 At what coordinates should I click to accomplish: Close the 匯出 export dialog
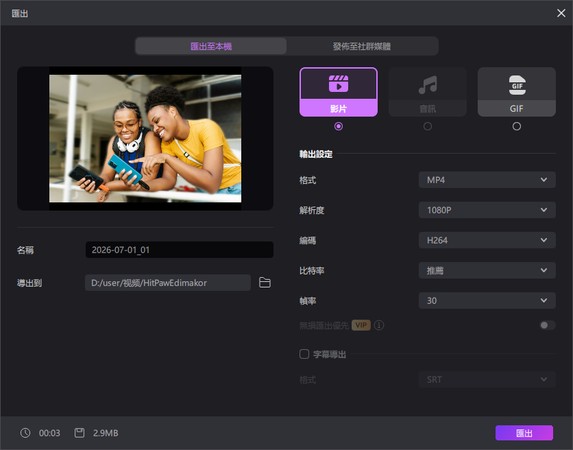point(561,13)
